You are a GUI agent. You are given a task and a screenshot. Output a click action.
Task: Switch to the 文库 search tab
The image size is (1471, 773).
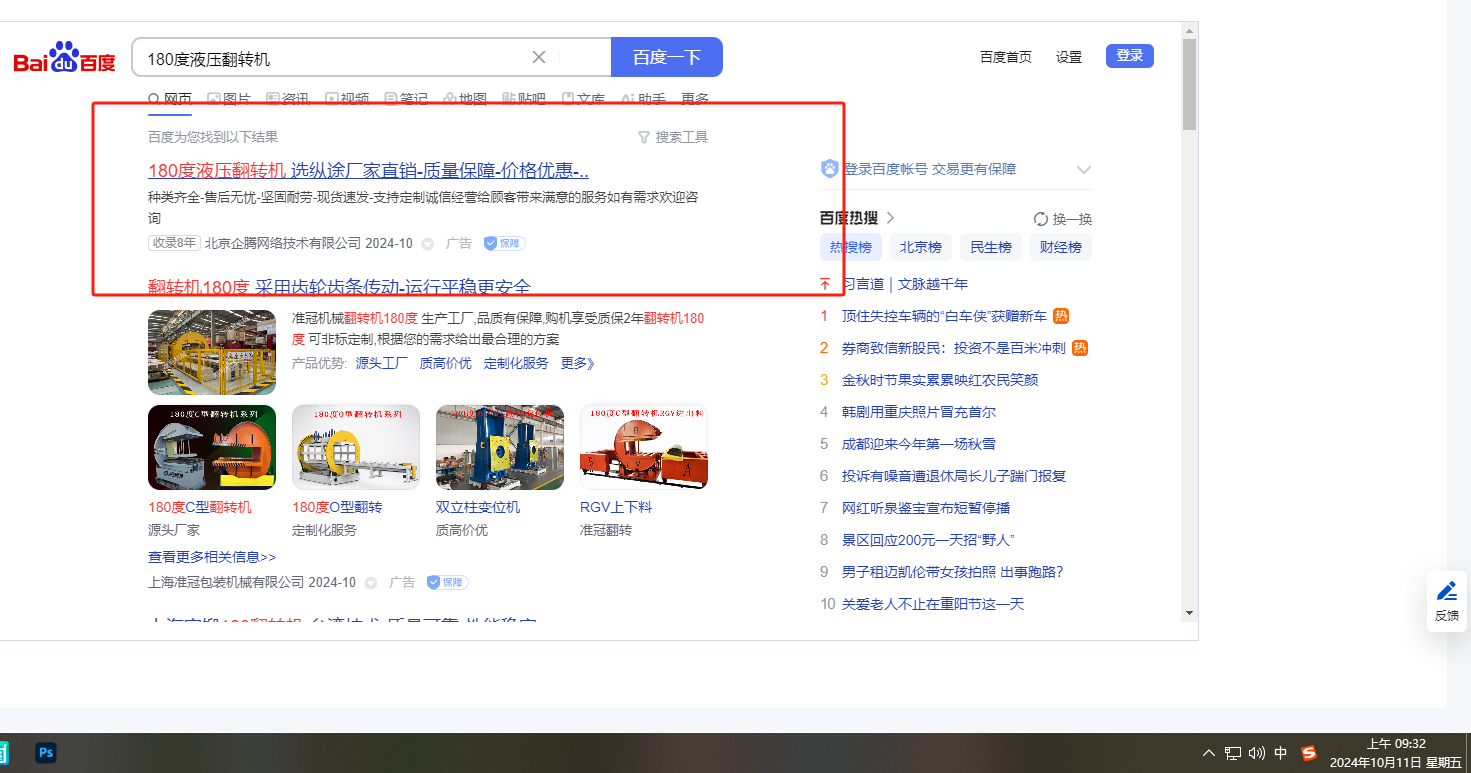tap(584, 99)
